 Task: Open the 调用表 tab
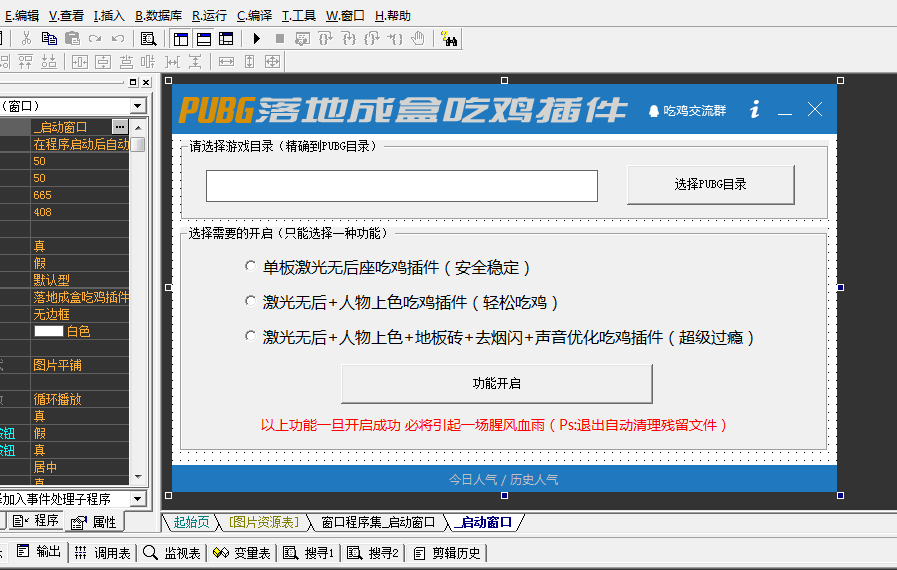pyautogui.click(x=102, y=553)
